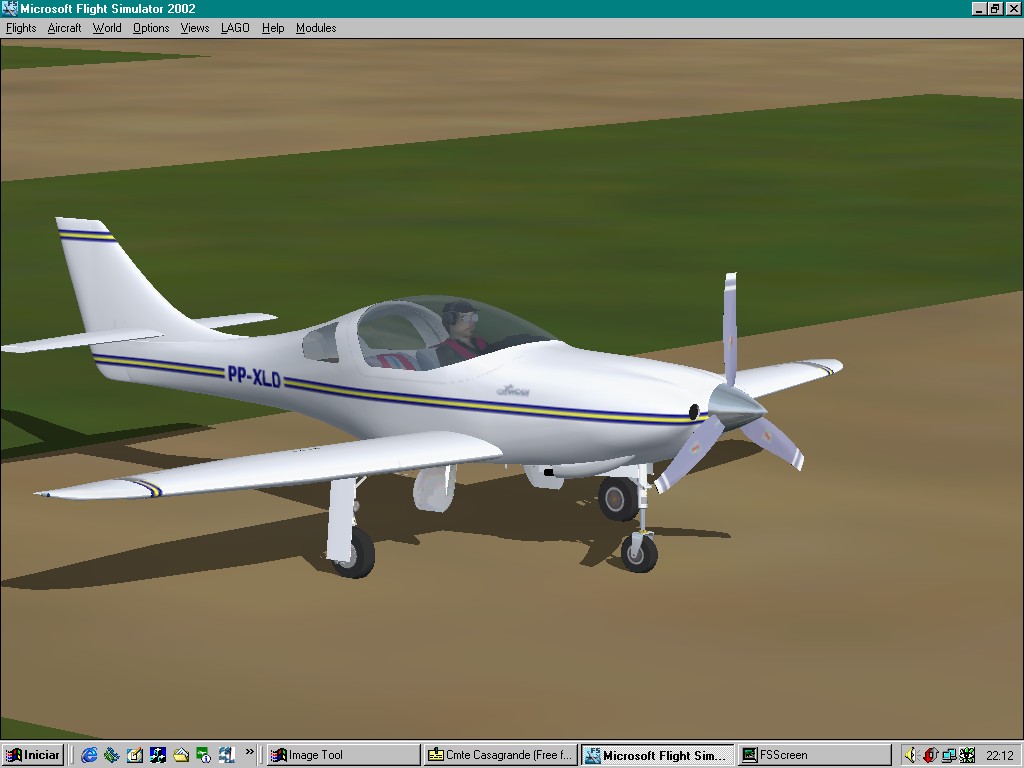Image resolution: width=1024 pixels, height=768 pixels.
Task: Open the World menu
Action: click(x=107, y=28)
